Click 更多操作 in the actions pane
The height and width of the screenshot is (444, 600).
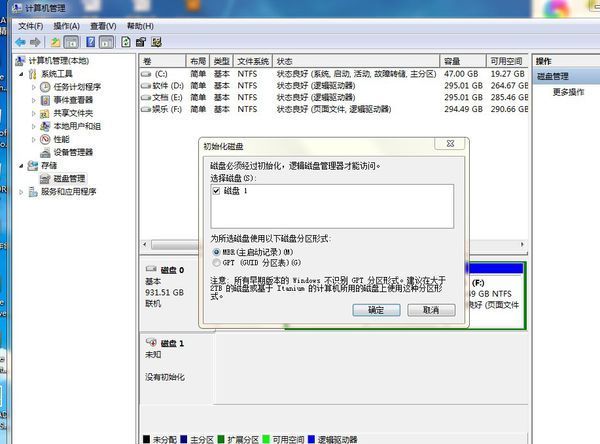(x=568, y=92)
